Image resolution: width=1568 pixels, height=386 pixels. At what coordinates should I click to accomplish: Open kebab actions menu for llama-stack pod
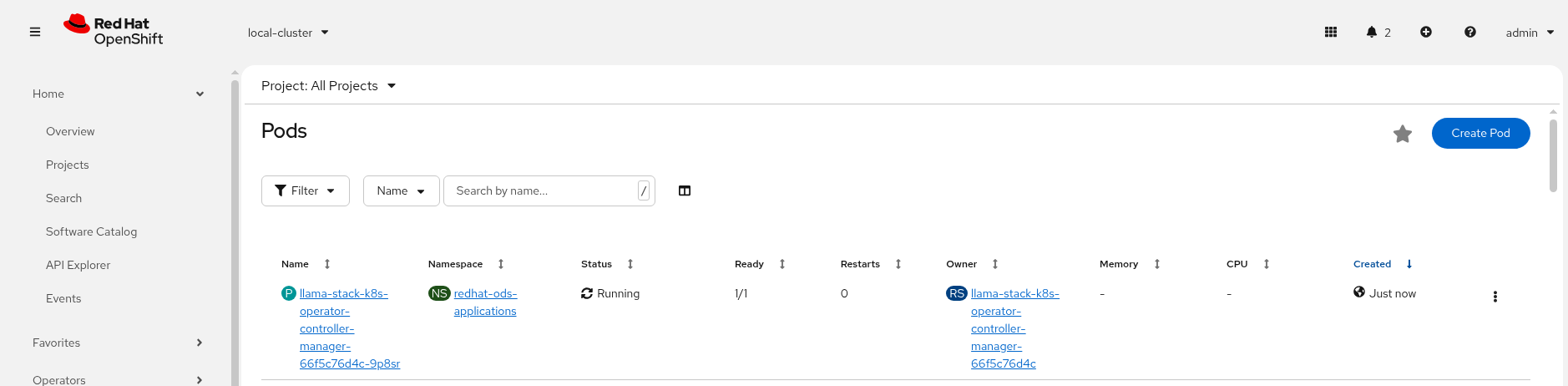pos(1495,297)
